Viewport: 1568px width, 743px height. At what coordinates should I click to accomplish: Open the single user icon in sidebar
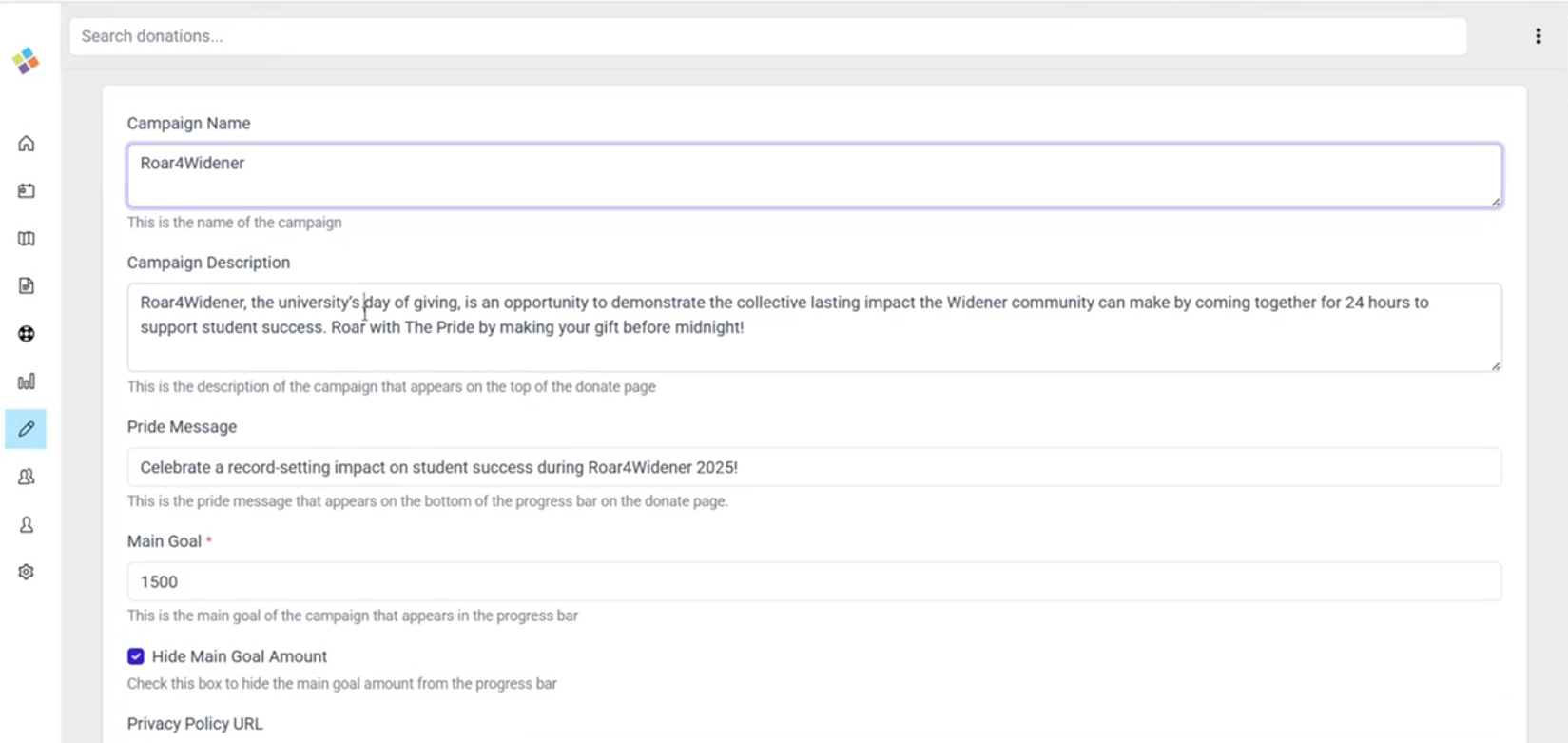[x=27, y=524]
